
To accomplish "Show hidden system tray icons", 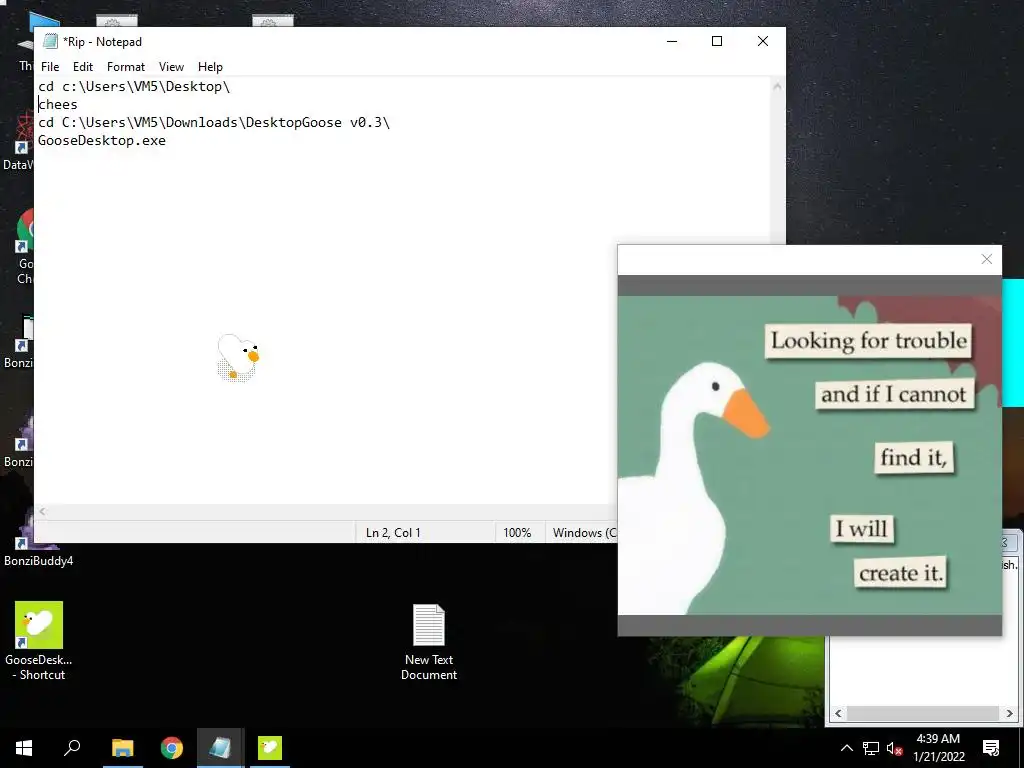I will click(x=846, y=748).
